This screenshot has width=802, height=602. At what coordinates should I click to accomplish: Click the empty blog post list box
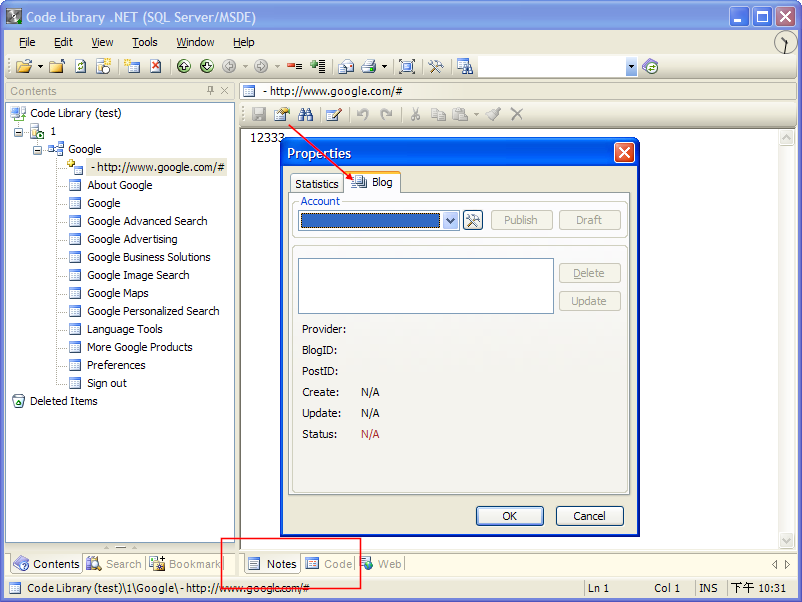point(426,285)
